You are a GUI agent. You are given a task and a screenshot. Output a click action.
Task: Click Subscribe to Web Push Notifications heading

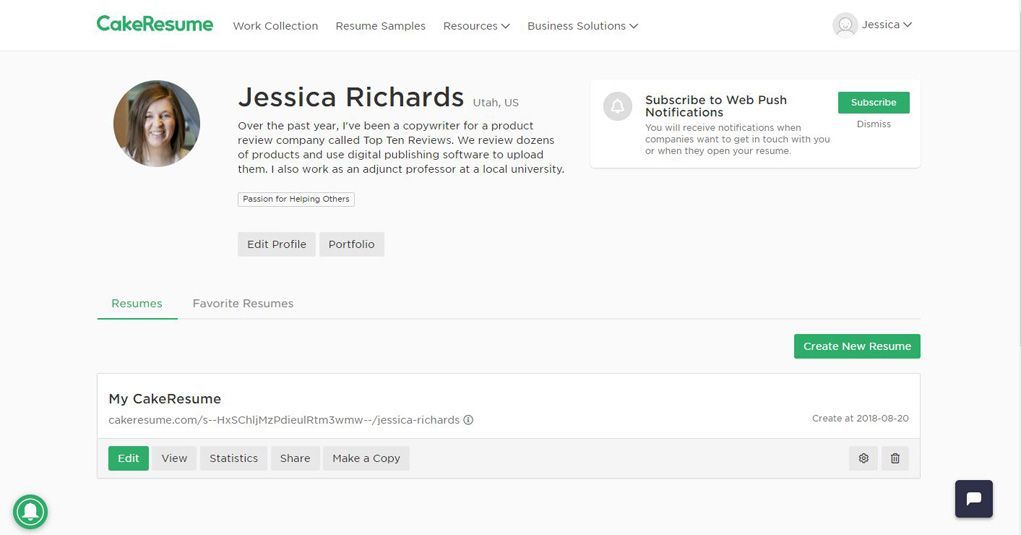pos(716,106)
